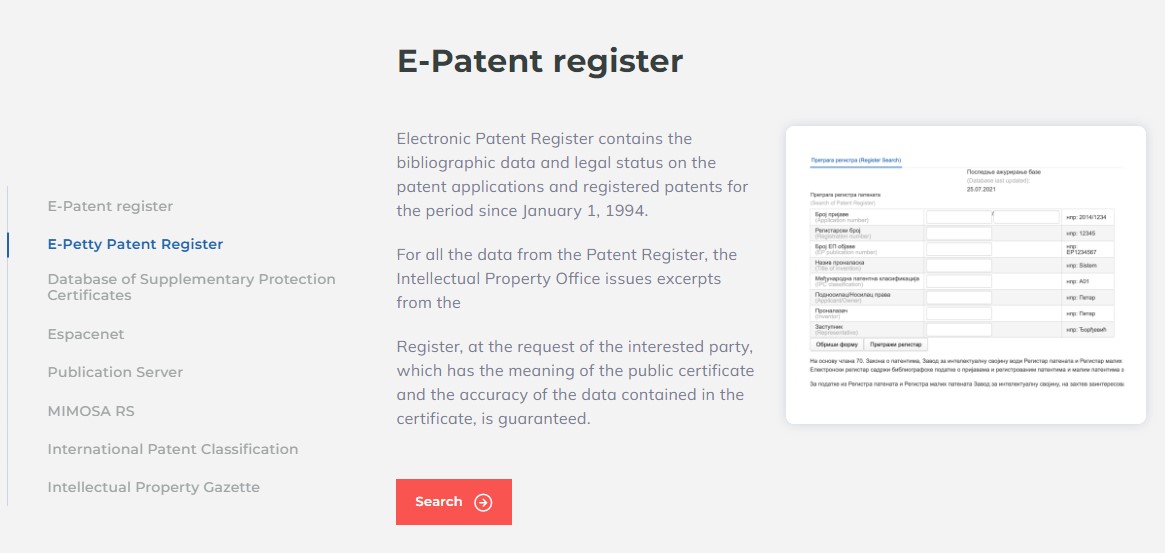1165x553 pixels.
Task: Open International Patent Classification link
Action: 172,449
